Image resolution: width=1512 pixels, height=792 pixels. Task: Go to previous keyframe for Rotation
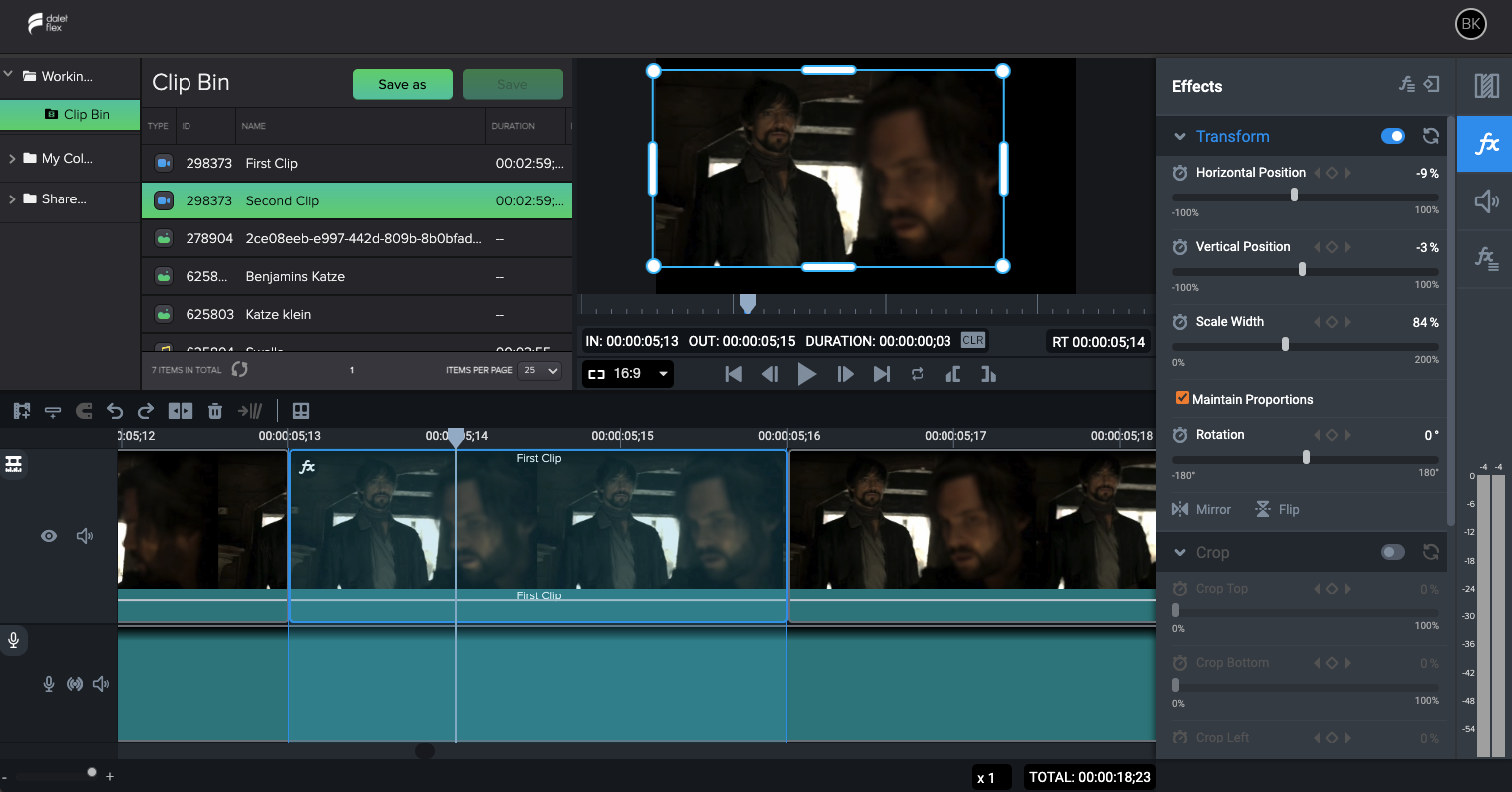pyautogui.click(x=1317, y=435)
